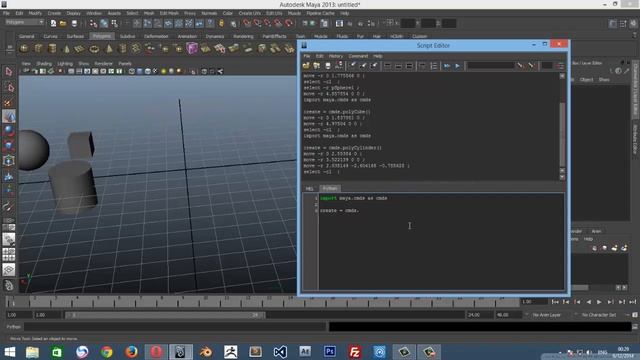Open Google Chrome from taskbar

click(106, 351)
